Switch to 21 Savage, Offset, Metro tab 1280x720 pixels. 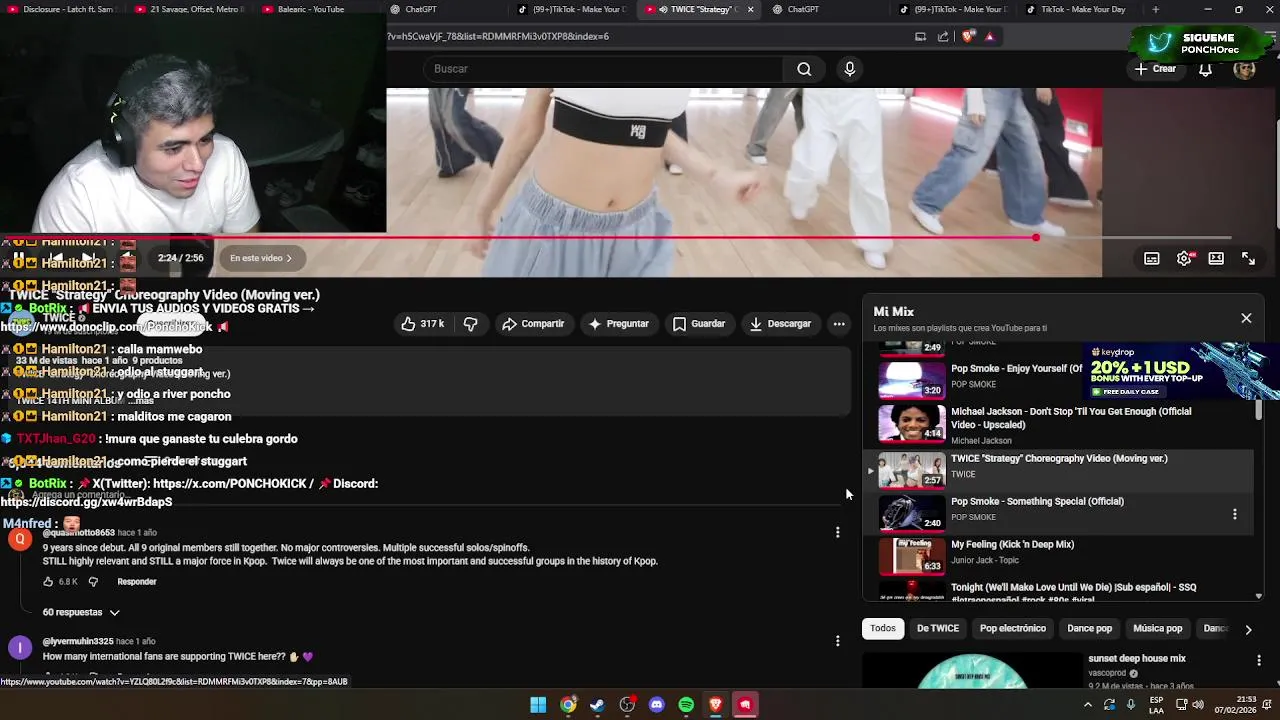point(189,9)
